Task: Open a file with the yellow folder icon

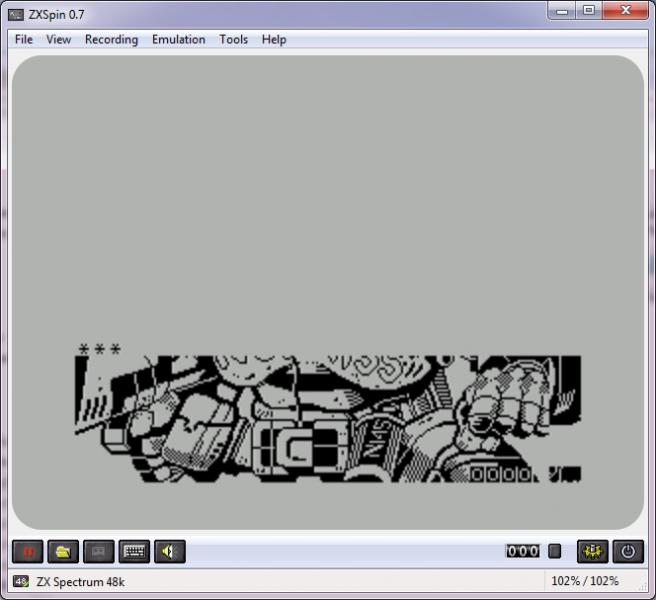Action: tap(62, 551)
